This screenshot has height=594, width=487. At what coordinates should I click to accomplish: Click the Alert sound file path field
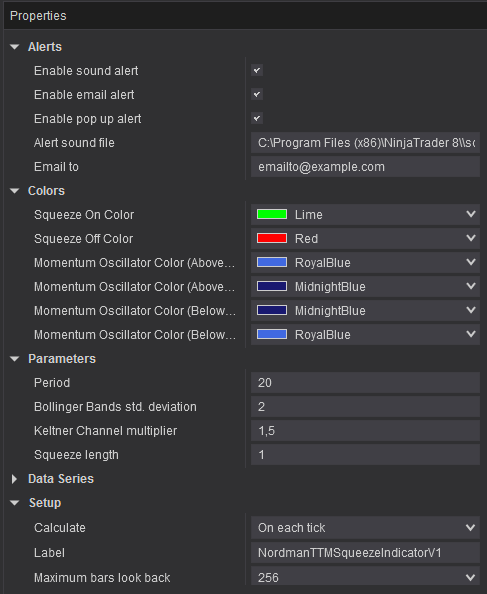365,143
